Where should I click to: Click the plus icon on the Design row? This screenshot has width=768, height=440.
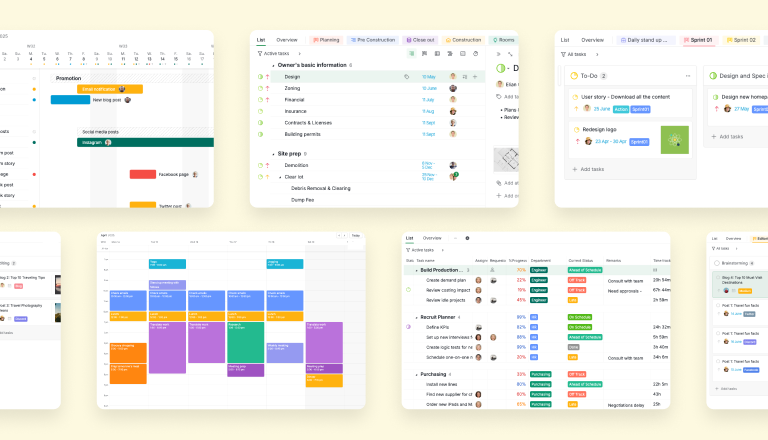[x=475, y=76]
